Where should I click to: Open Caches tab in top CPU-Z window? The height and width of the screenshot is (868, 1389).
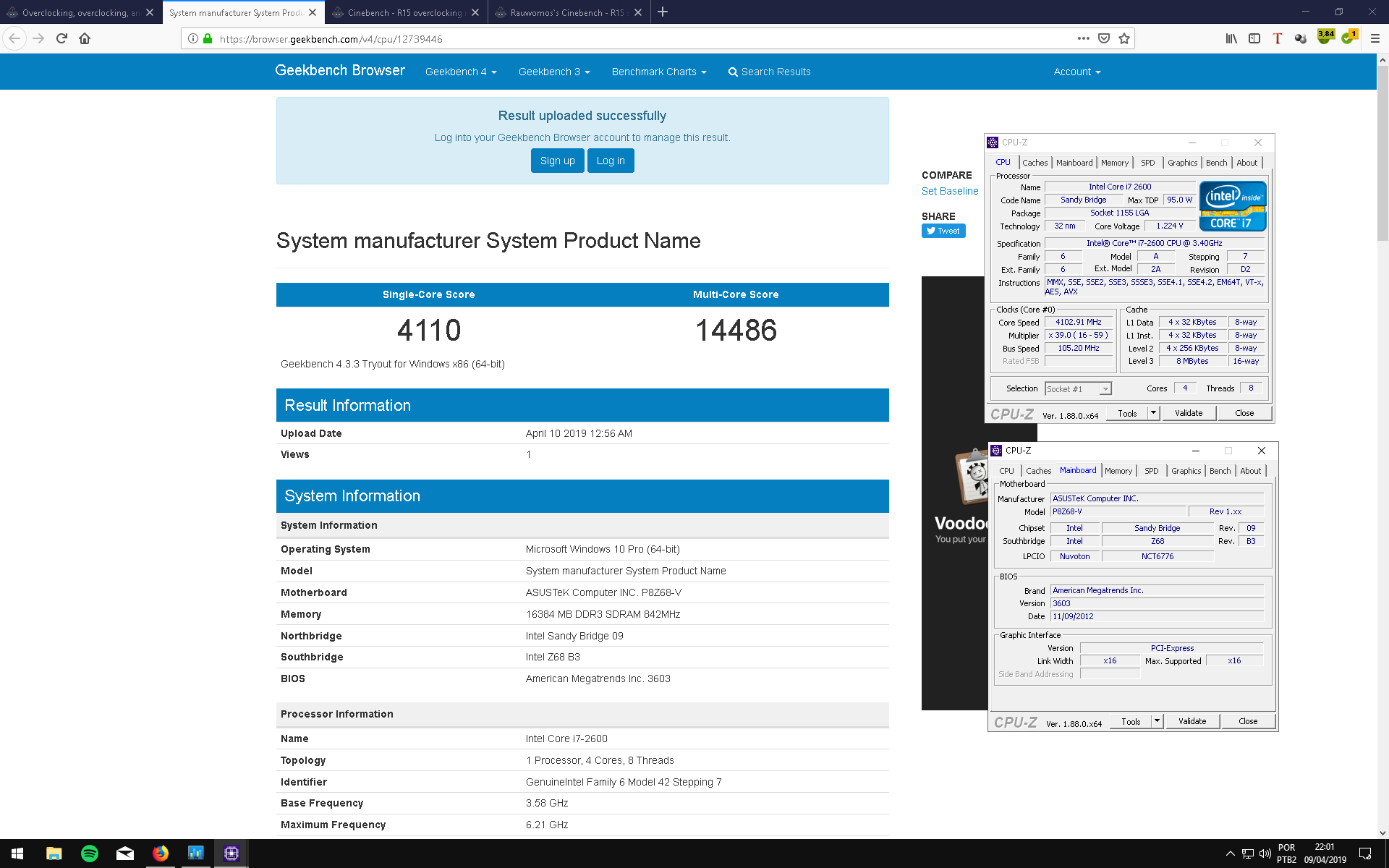(1035, 163)
